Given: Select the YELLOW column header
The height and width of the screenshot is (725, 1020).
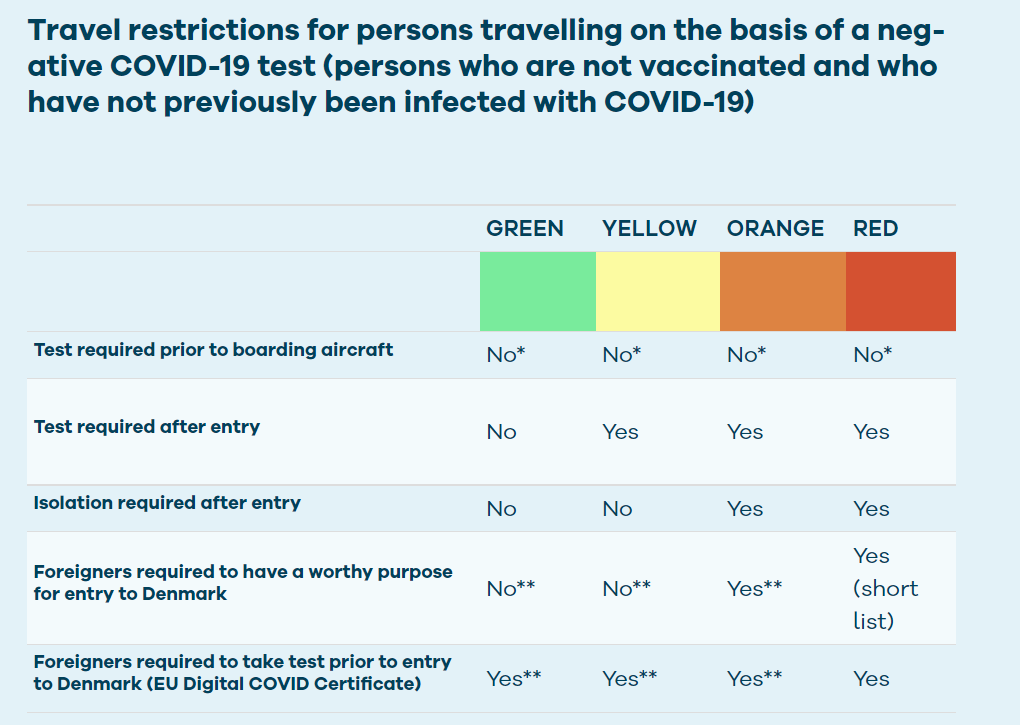Looking at the screenshot, I should [x=649, y=228].
